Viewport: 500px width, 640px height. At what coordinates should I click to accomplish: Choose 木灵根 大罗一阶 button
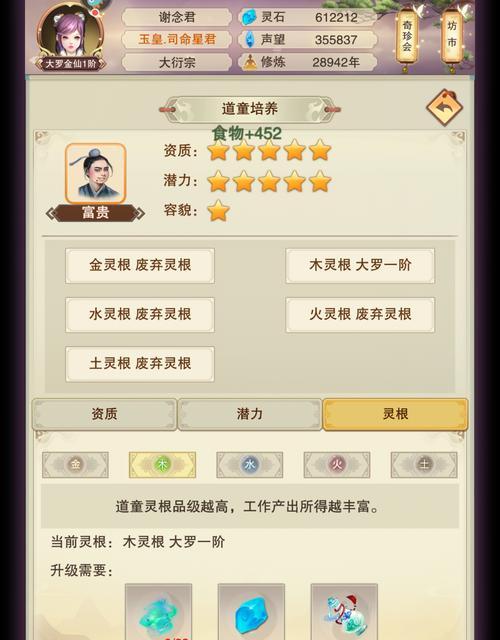pyautogui.click(x=360, y=265)
